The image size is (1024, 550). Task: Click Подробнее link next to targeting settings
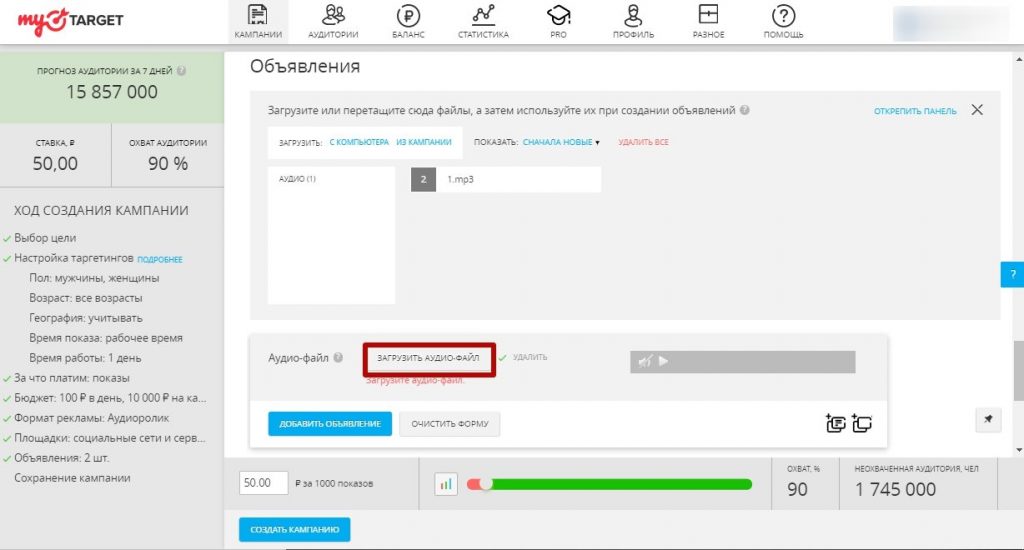(x=160, y=259)
